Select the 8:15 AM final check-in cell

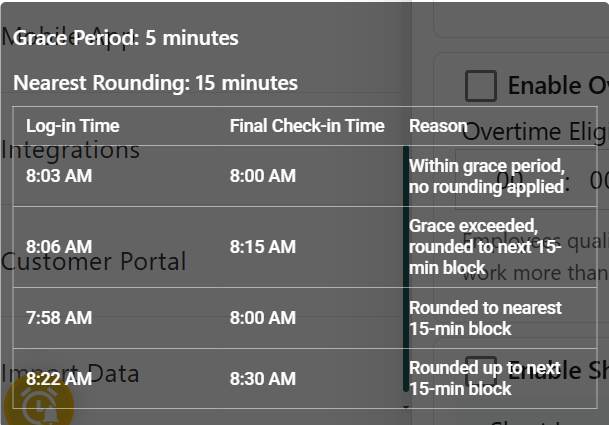pyautogui.click(x=263, y=246)
